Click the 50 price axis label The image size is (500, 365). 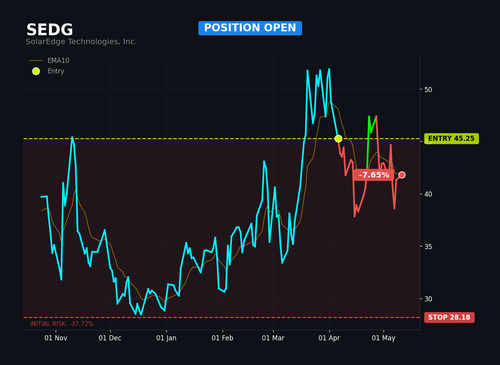click(428, 90)
